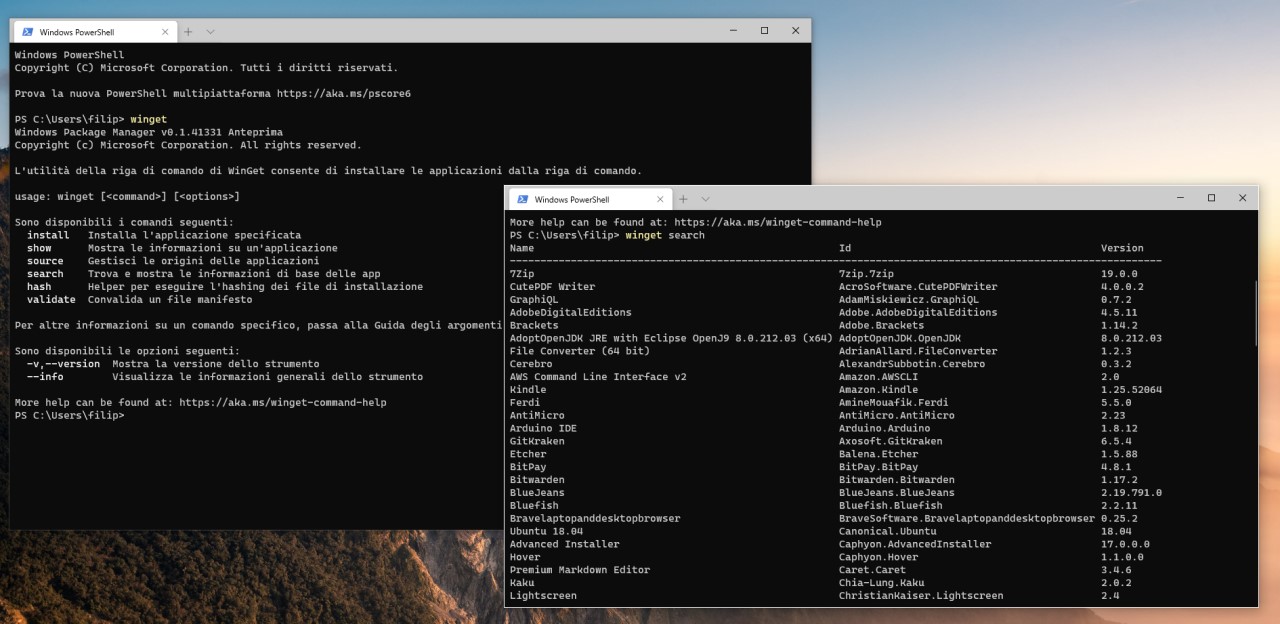Close the back window's Windows PowerShell tab

point(163,32)
